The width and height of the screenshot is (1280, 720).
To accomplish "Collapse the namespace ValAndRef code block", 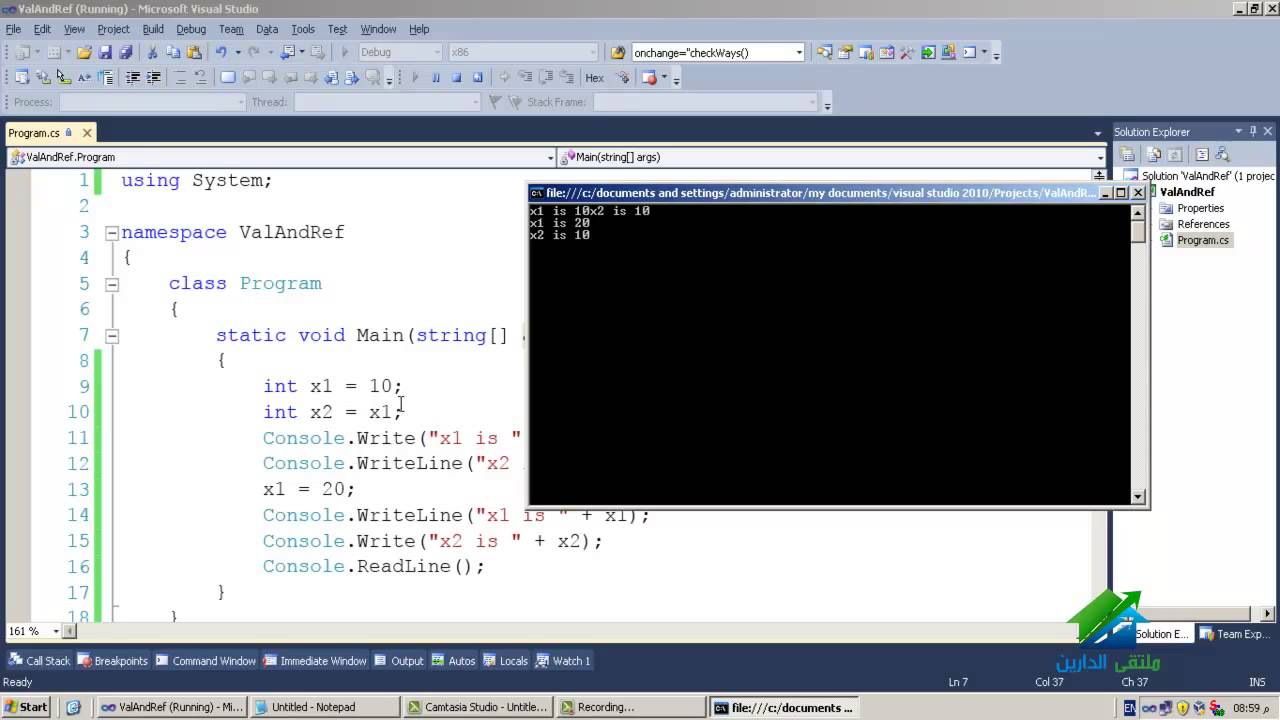I will coord(112,233).
